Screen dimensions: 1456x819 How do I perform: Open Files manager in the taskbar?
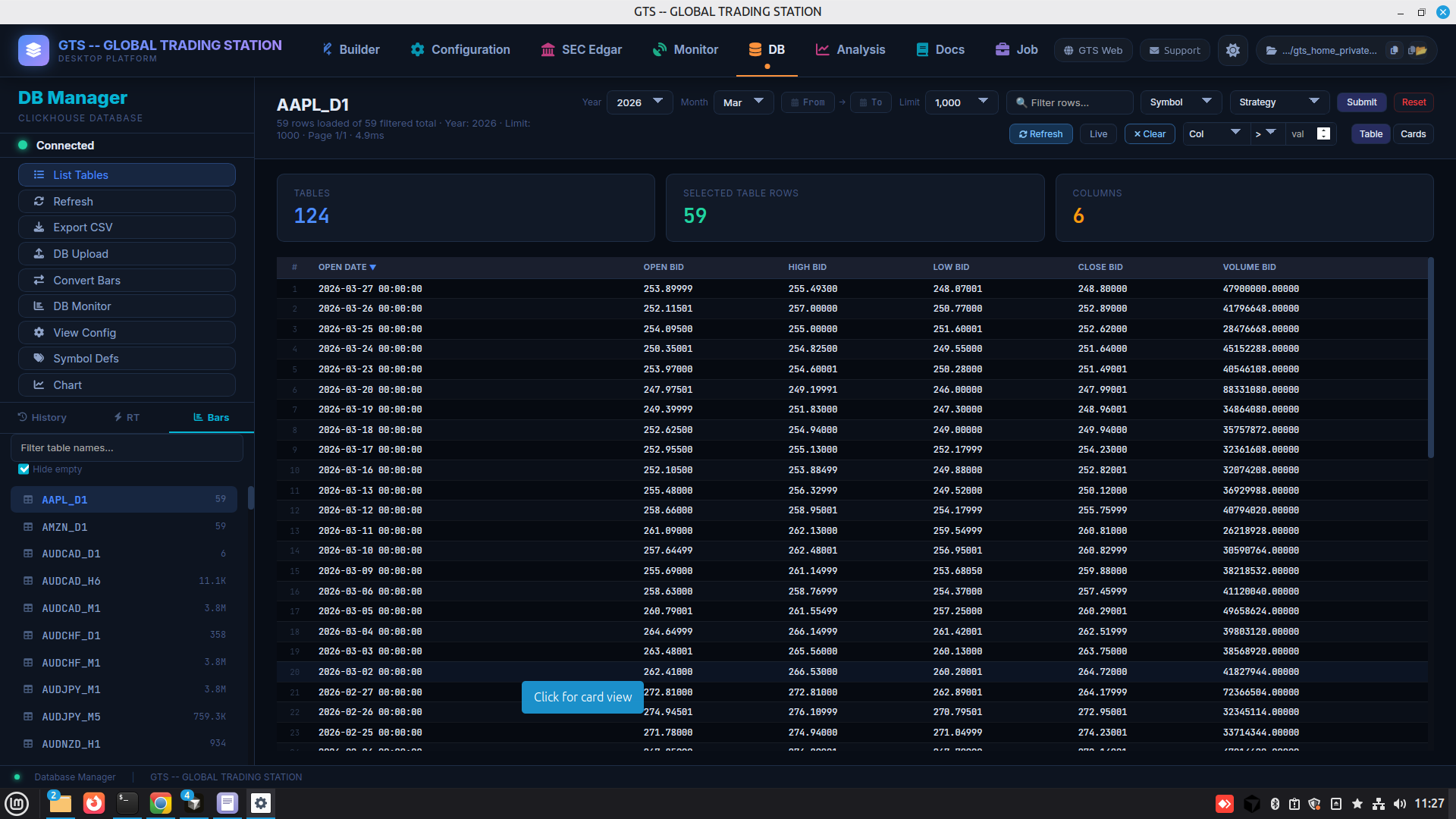point(60,803)
